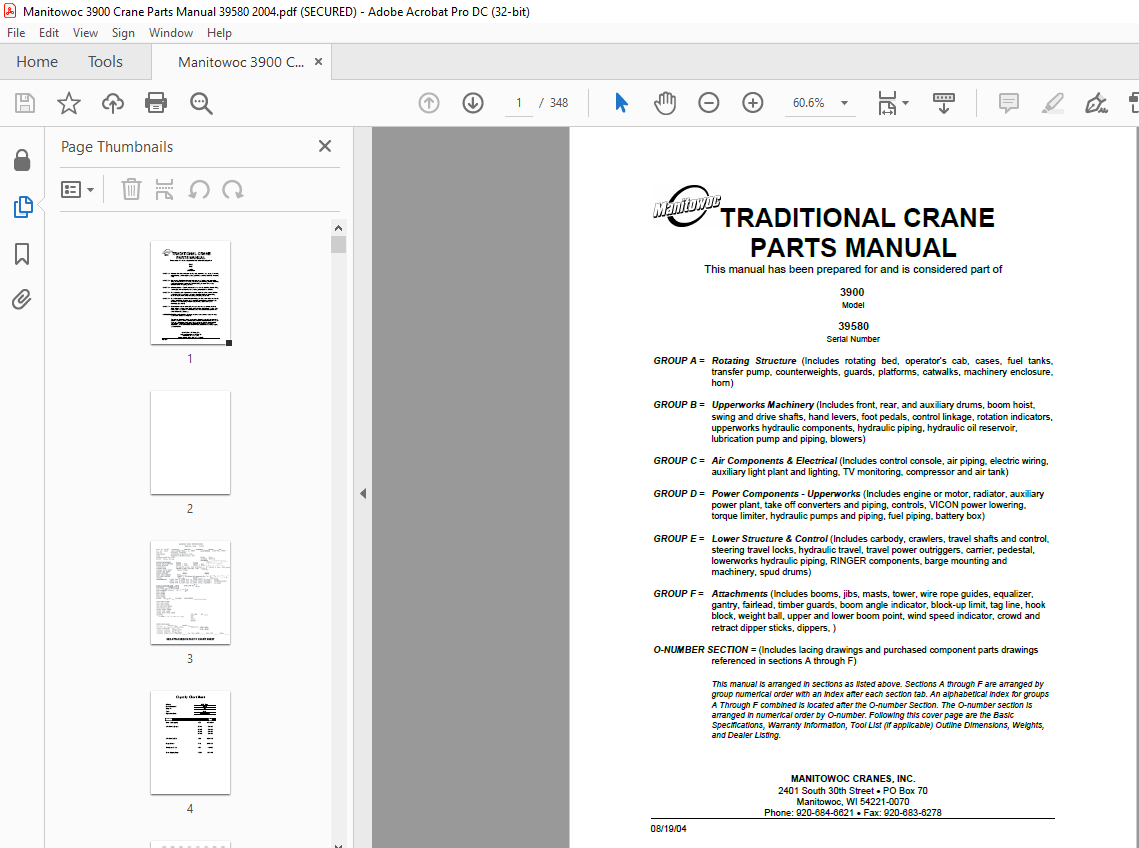Add document to starred favorites
1139x848 pixels.
(x=69, y=103)
